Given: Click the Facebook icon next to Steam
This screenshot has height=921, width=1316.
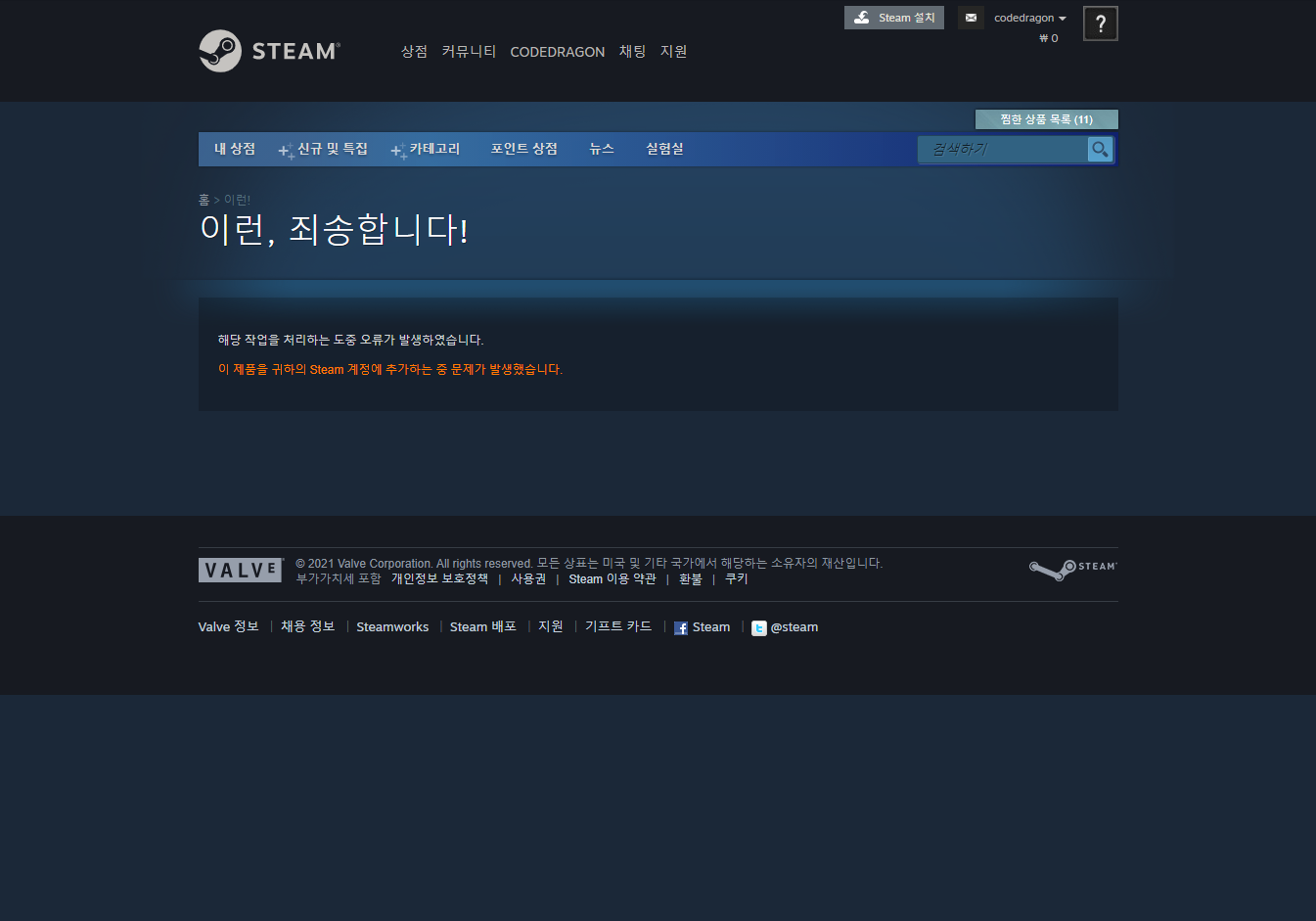Looking at the screenshot, I should point(681,628).
